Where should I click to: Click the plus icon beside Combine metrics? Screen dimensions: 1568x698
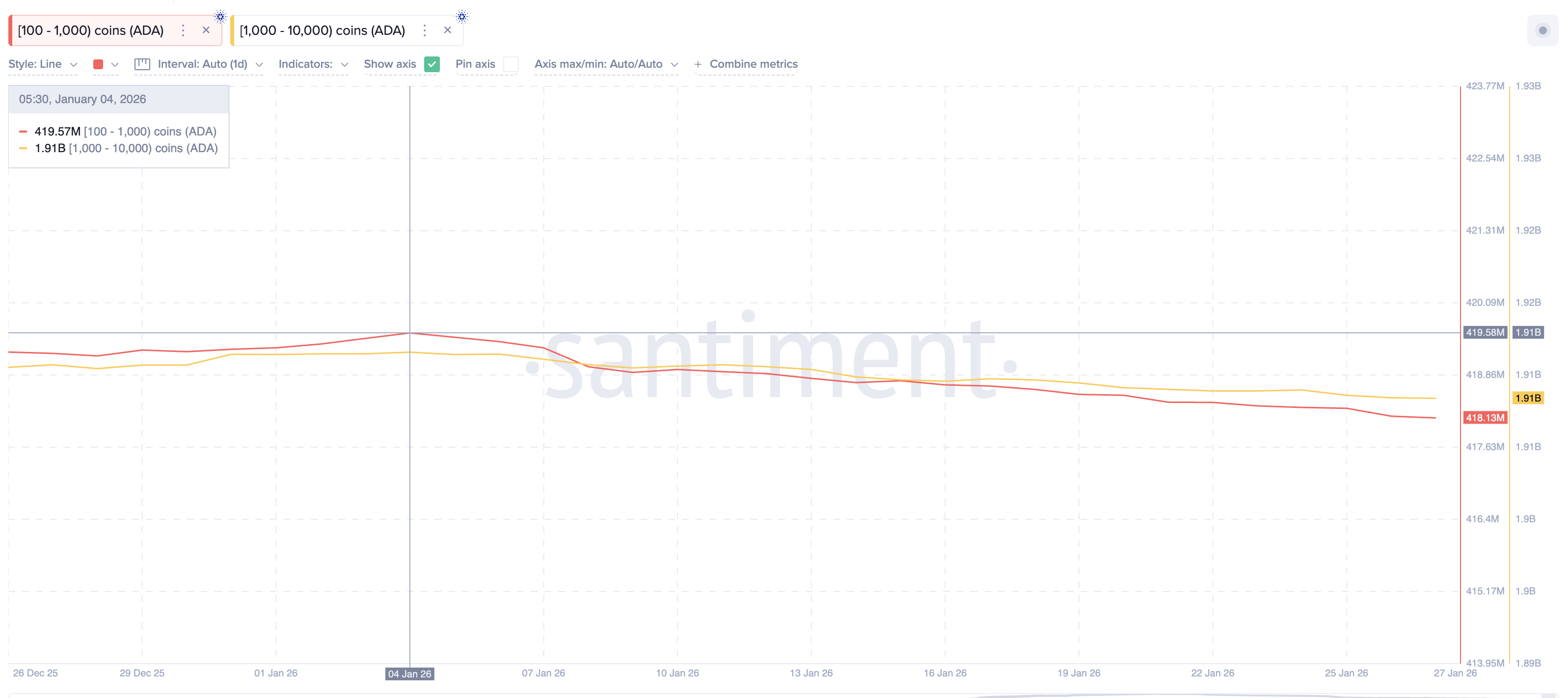699,64
